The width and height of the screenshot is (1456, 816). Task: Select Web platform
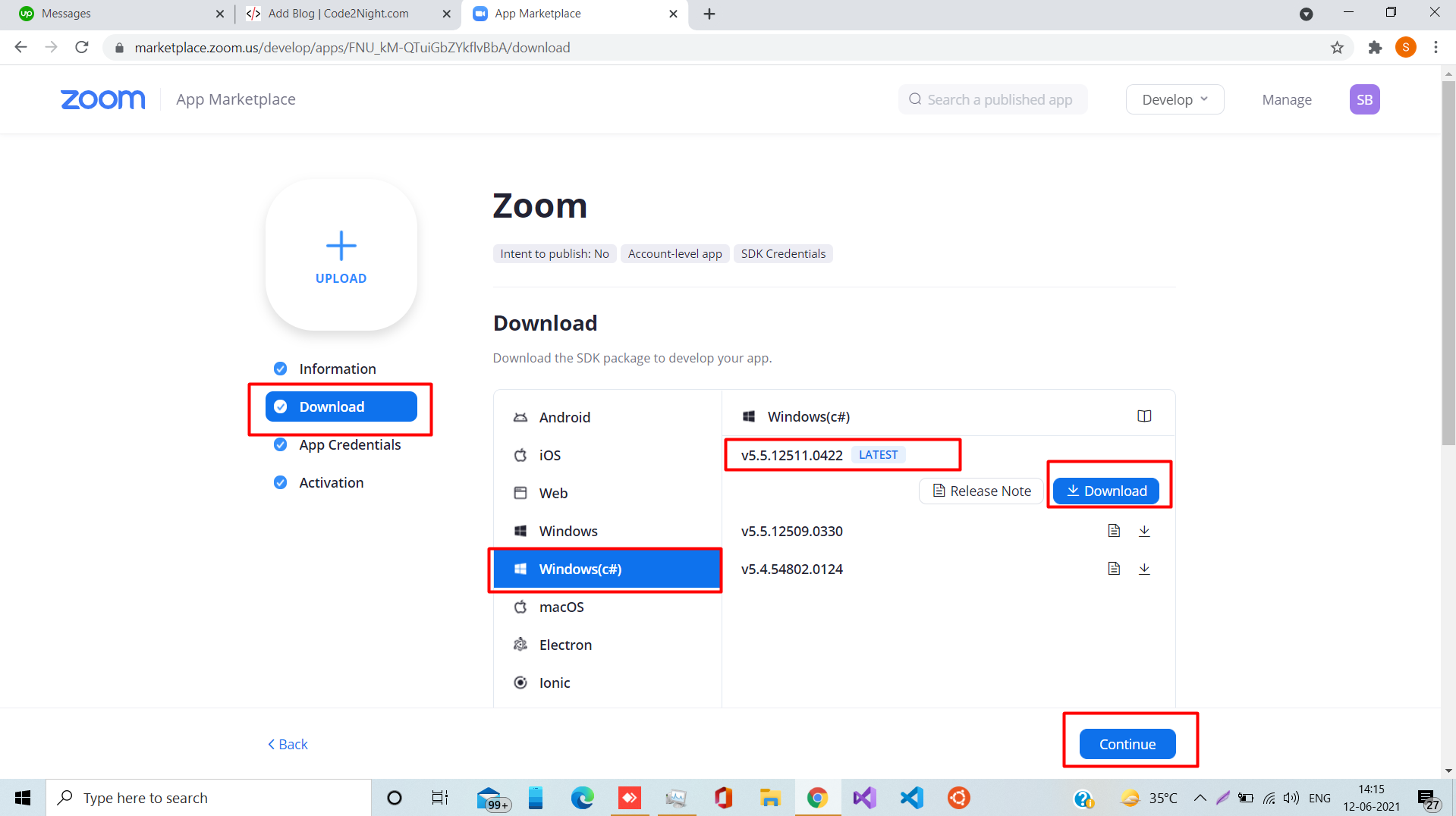point(607,493)
